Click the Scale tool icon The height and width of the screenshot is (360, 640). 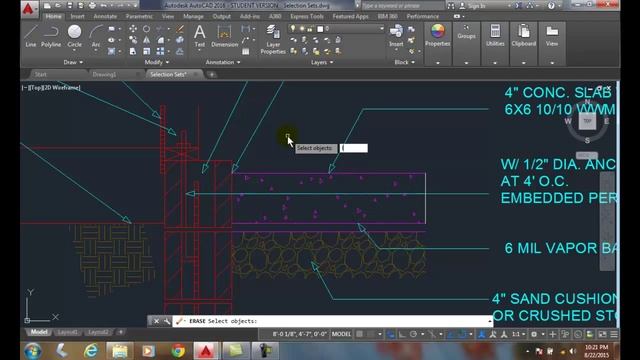click(x=146, y=51)
